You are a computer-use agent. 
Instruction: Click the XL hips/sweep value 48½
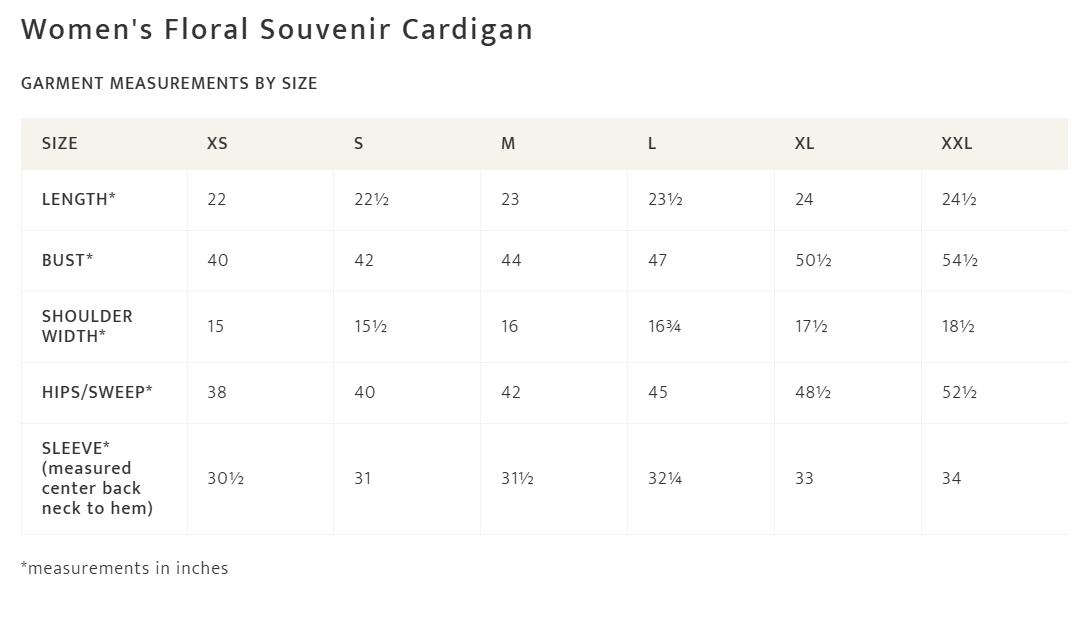812,392
